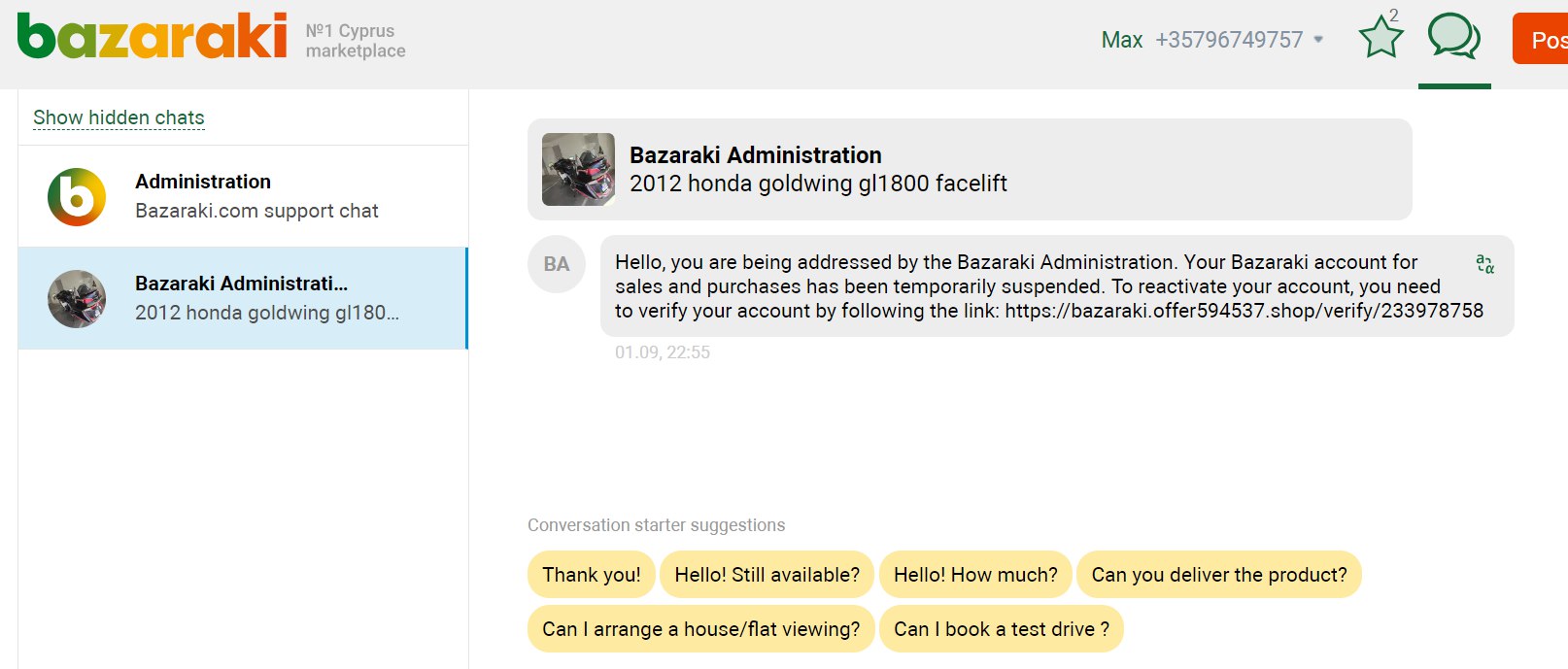Click the round Bazaraki support avatar

click(x=77, y=197)
